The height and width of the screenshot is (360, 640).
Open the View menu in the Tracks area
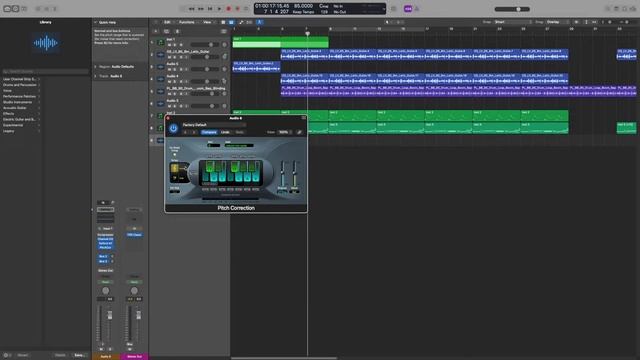pyautogui.click(x=207, y=22)
